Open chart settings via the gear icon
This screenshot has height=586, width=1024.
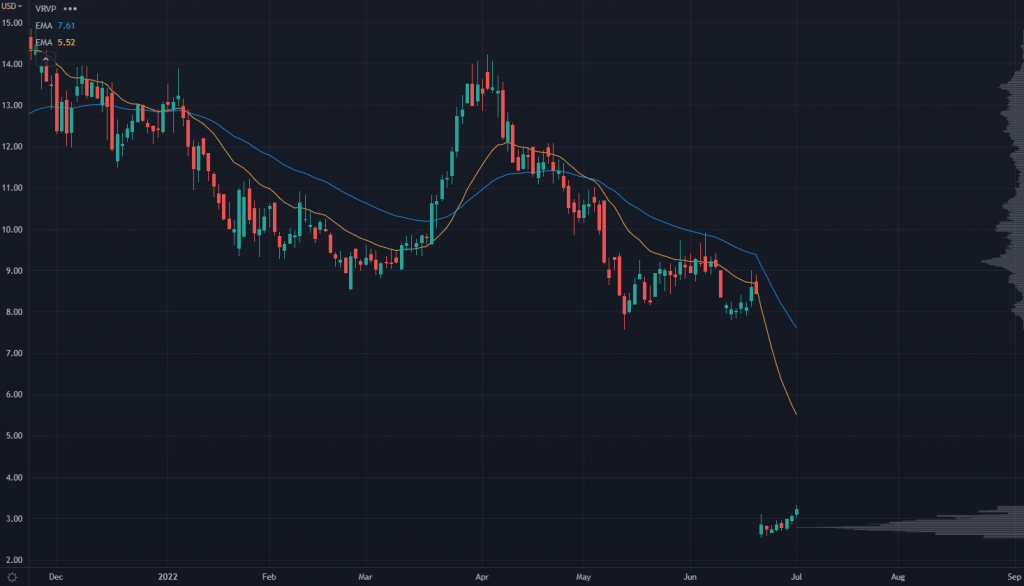click(12, 577)
